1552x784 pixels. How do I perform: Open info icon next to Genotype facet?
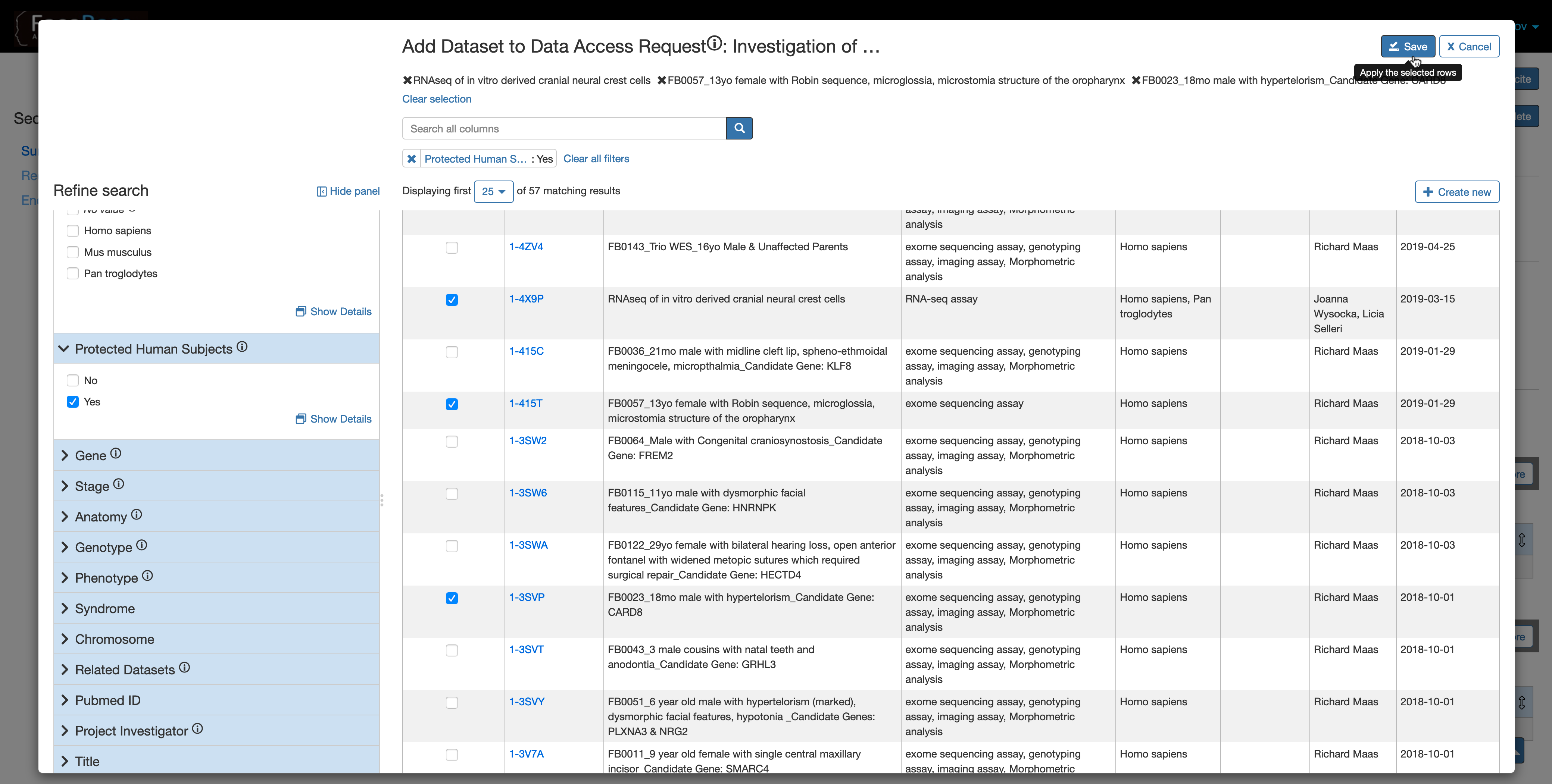point(141,545)
